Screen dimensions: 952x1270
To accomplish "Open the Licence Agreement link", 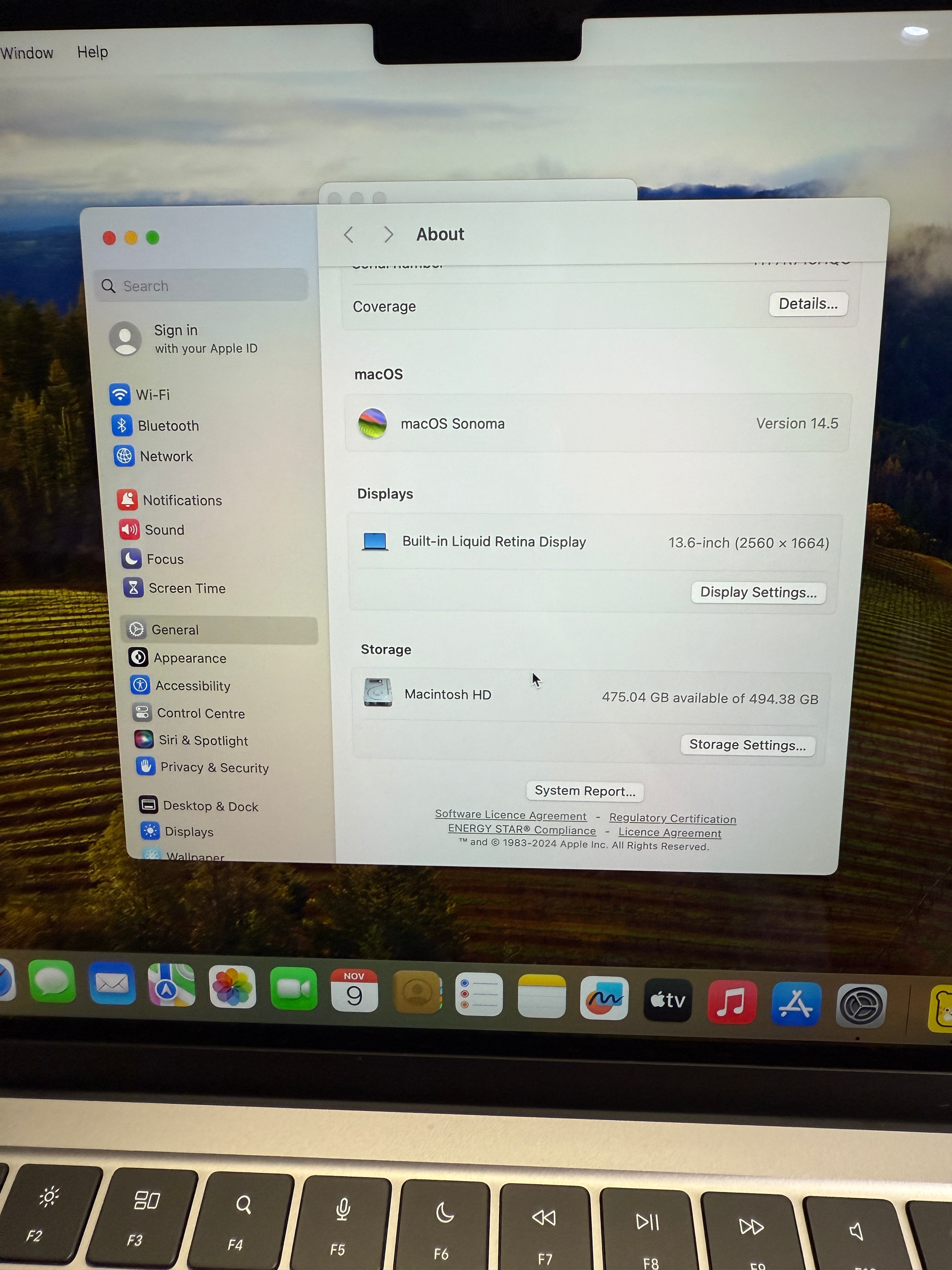I will tap(670, 832).
